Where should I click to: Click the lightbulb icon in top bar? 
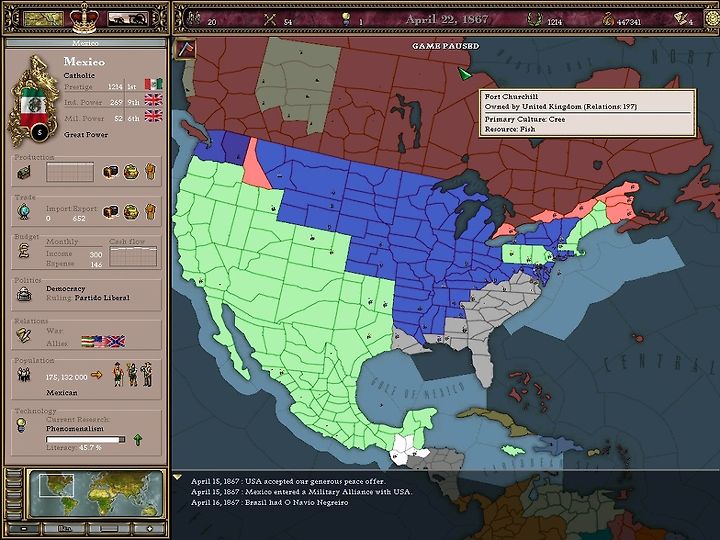[346, 19]
